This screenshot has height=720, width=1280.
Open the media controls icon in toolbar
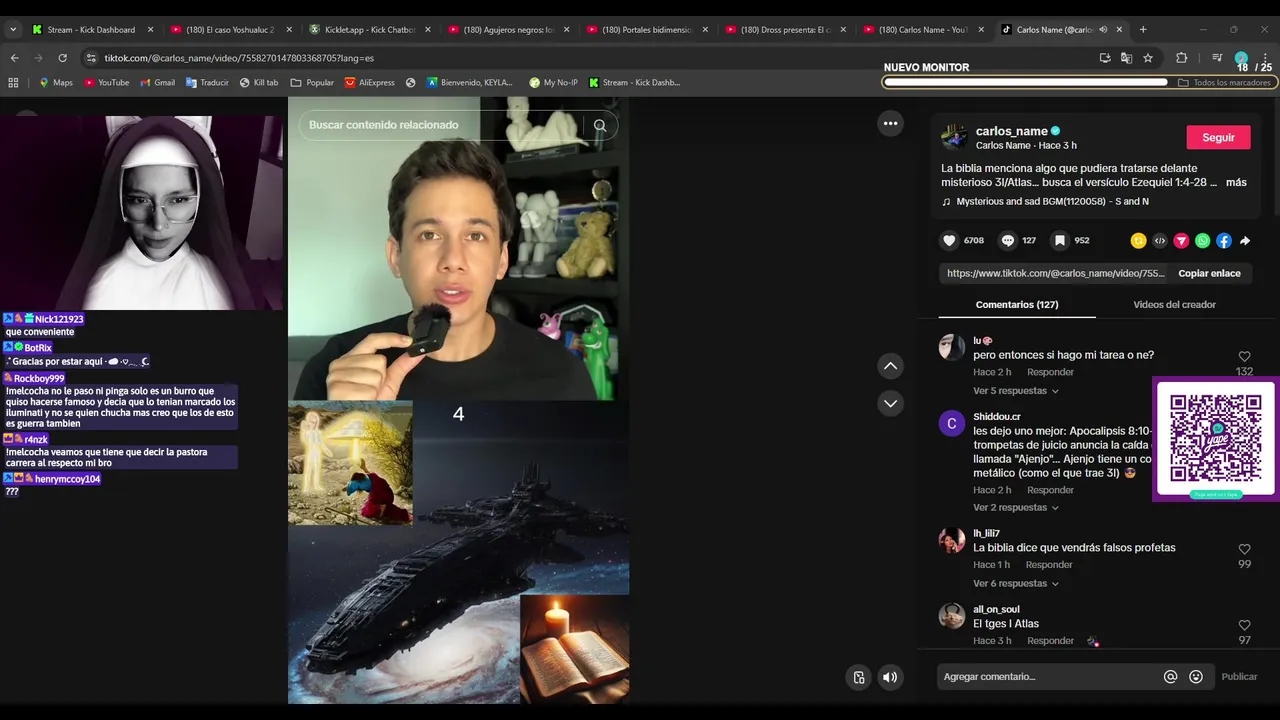1217,58
